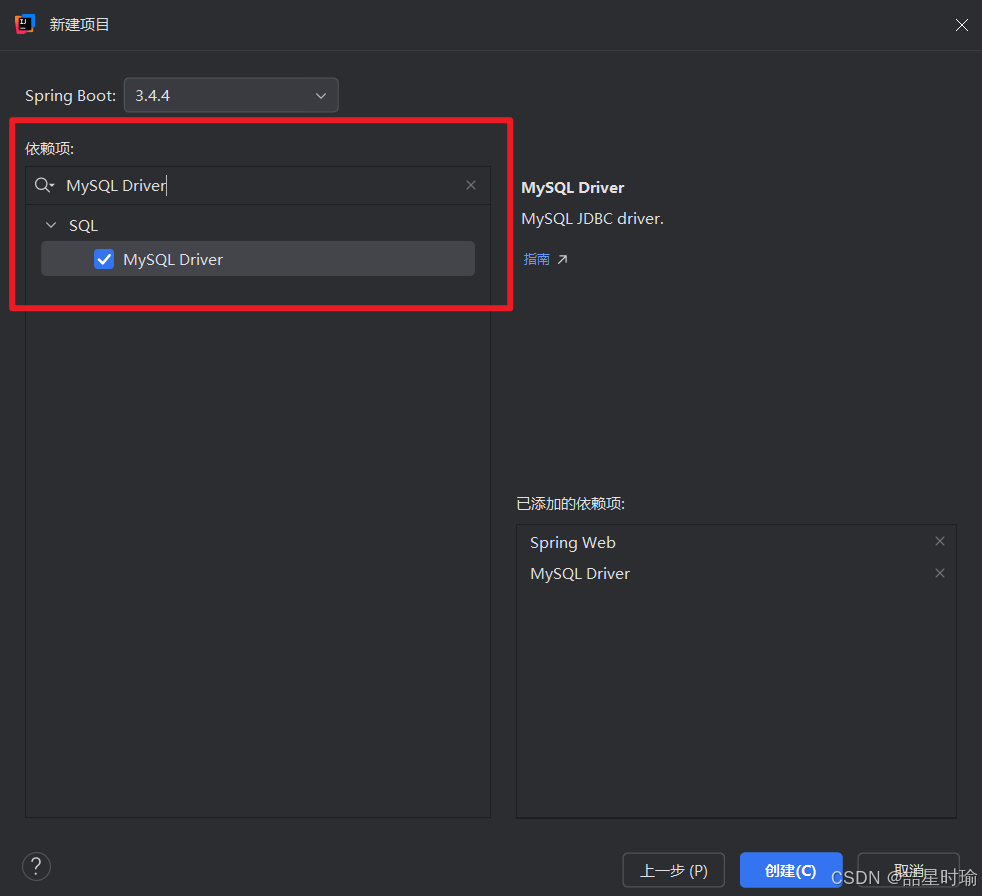This screenshot has width=982, height=896.
Task: Click the MySQL Driver description heading
Action: point(572,188)
